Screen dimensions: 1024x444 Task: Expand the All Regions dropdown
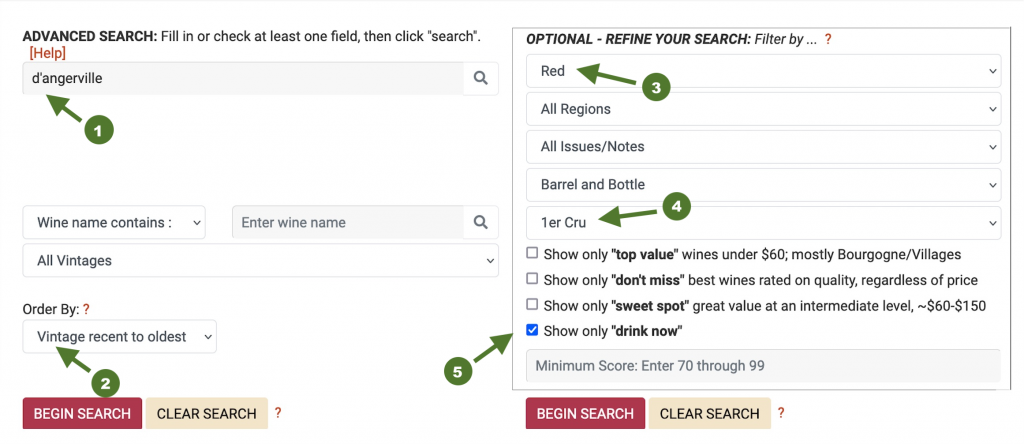click(763, 109)
